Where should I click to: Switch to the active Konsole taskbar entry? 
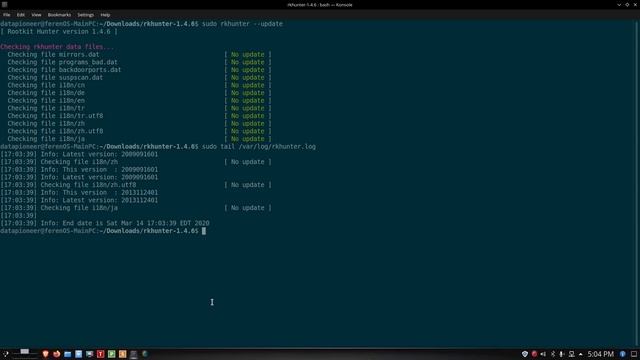(133, 354)
